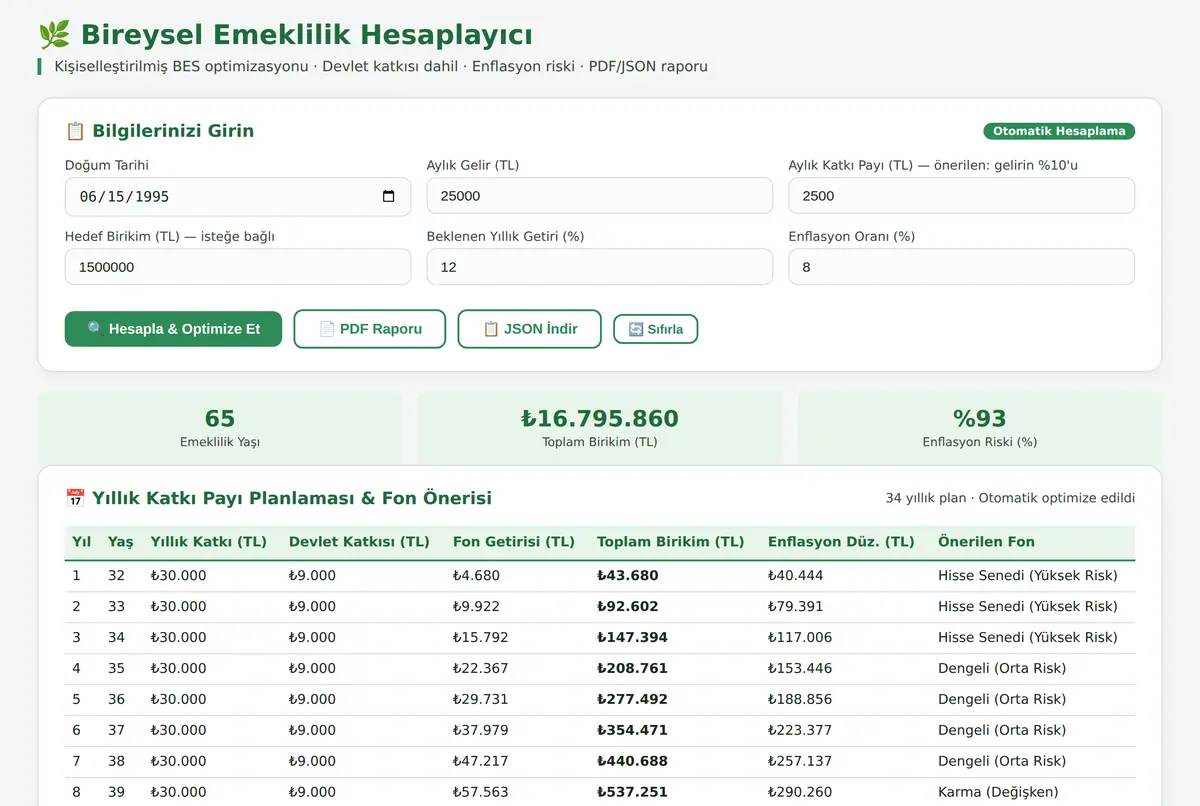Click the Toplam Birikim (TL) column header

pyautogui.click(x=671, y=542)
